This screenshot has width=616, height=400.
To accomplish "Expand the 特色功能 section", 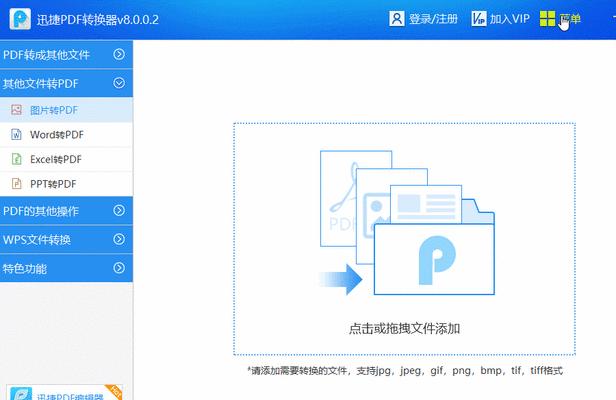I will [x=66, y=268].
